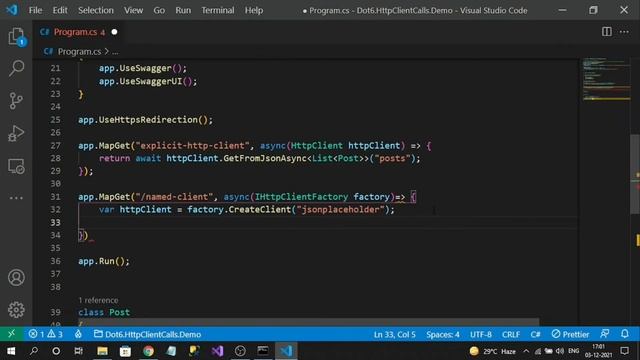This screenshot has height=360, width=640.
Task: Click app.Run(); on line 36
Action: pyautogui.click(x=104, y=261)
